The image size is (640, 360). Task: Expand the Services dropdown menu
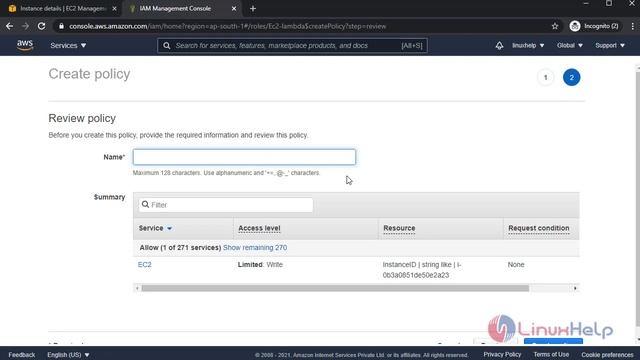[68, 46]
